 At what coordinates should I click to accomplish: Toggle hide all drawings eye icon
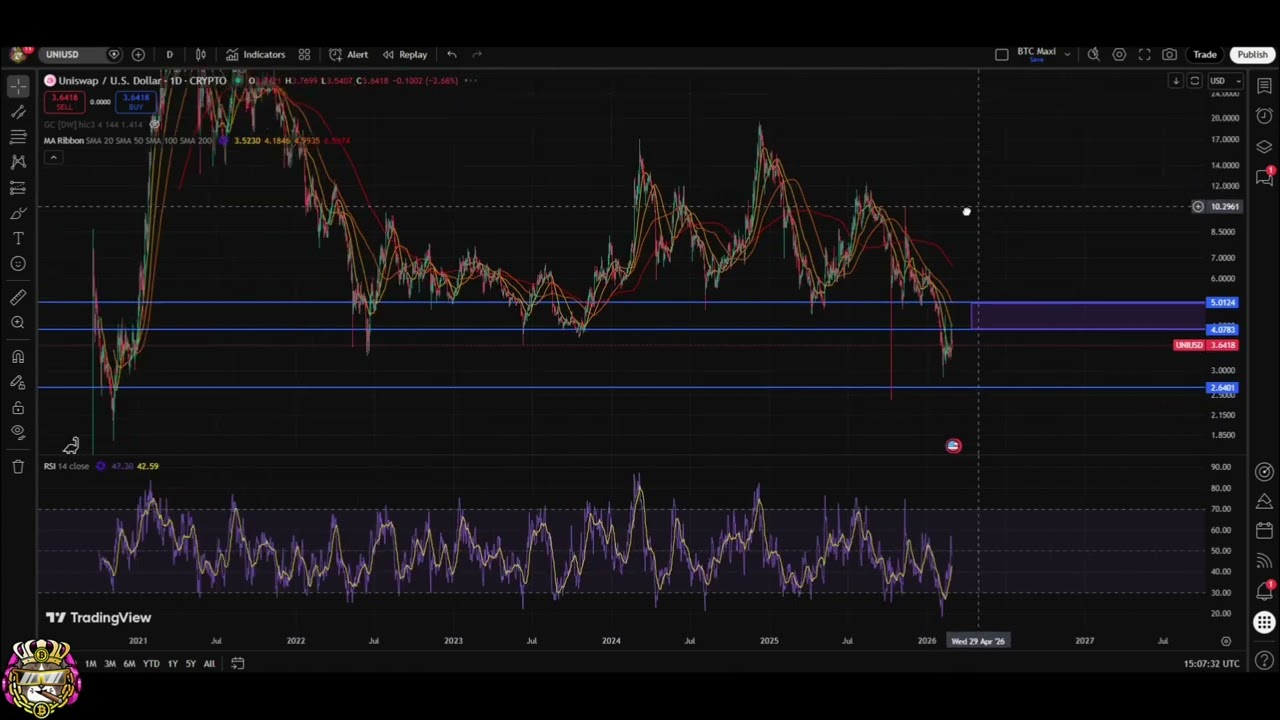click(18, 432)
